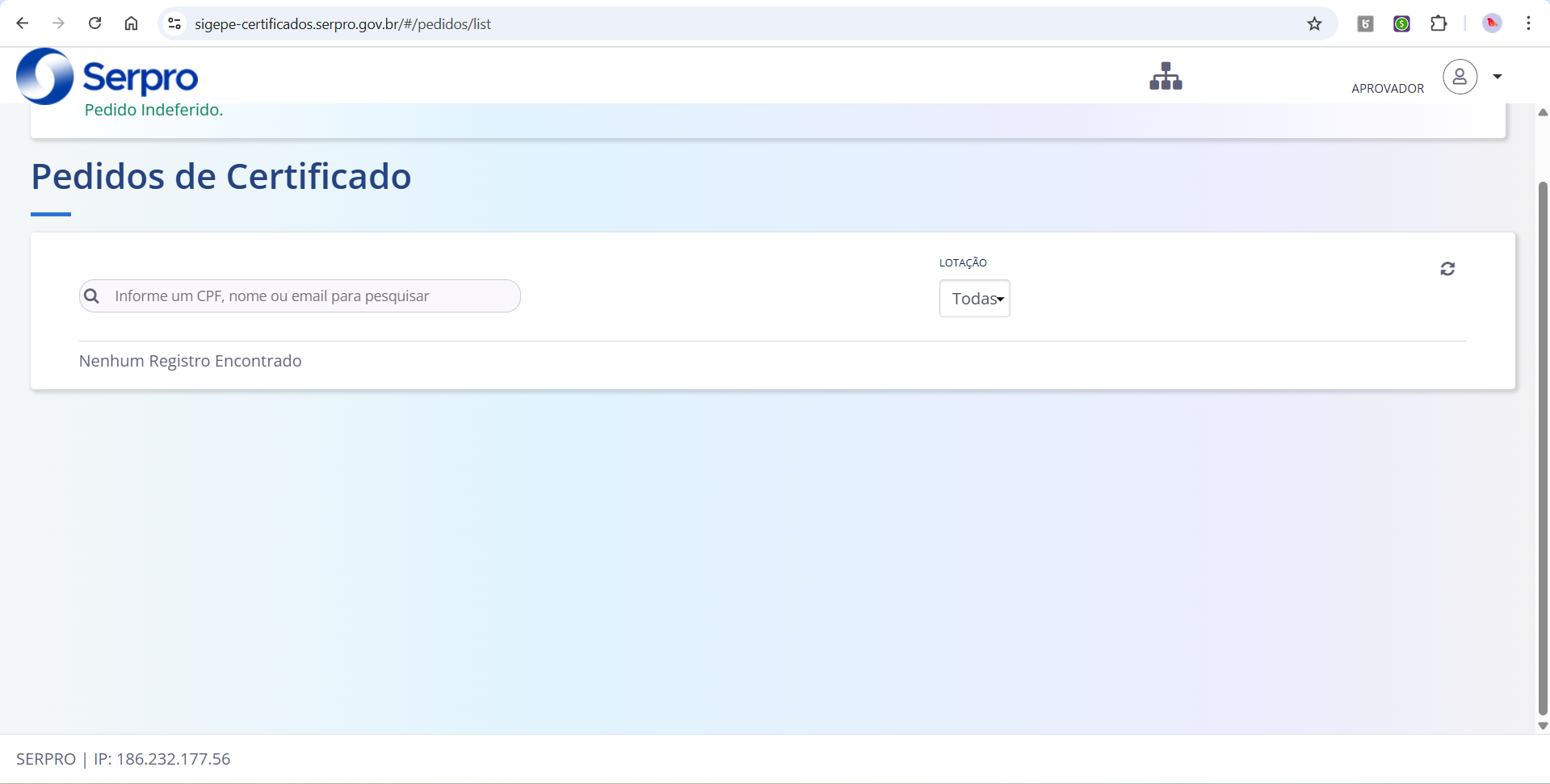Refresh the certificate requests list
The width and height of the screenshot is (1550, 784).
[x=1447, y=269]
